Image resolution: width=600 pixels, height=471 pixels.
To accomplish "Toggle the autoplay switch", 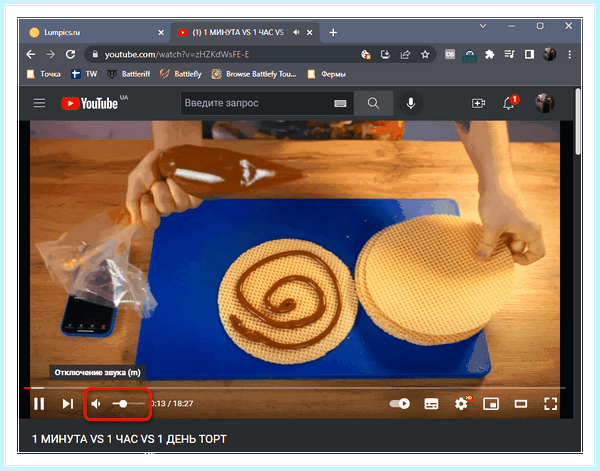I will pos(399,404).
